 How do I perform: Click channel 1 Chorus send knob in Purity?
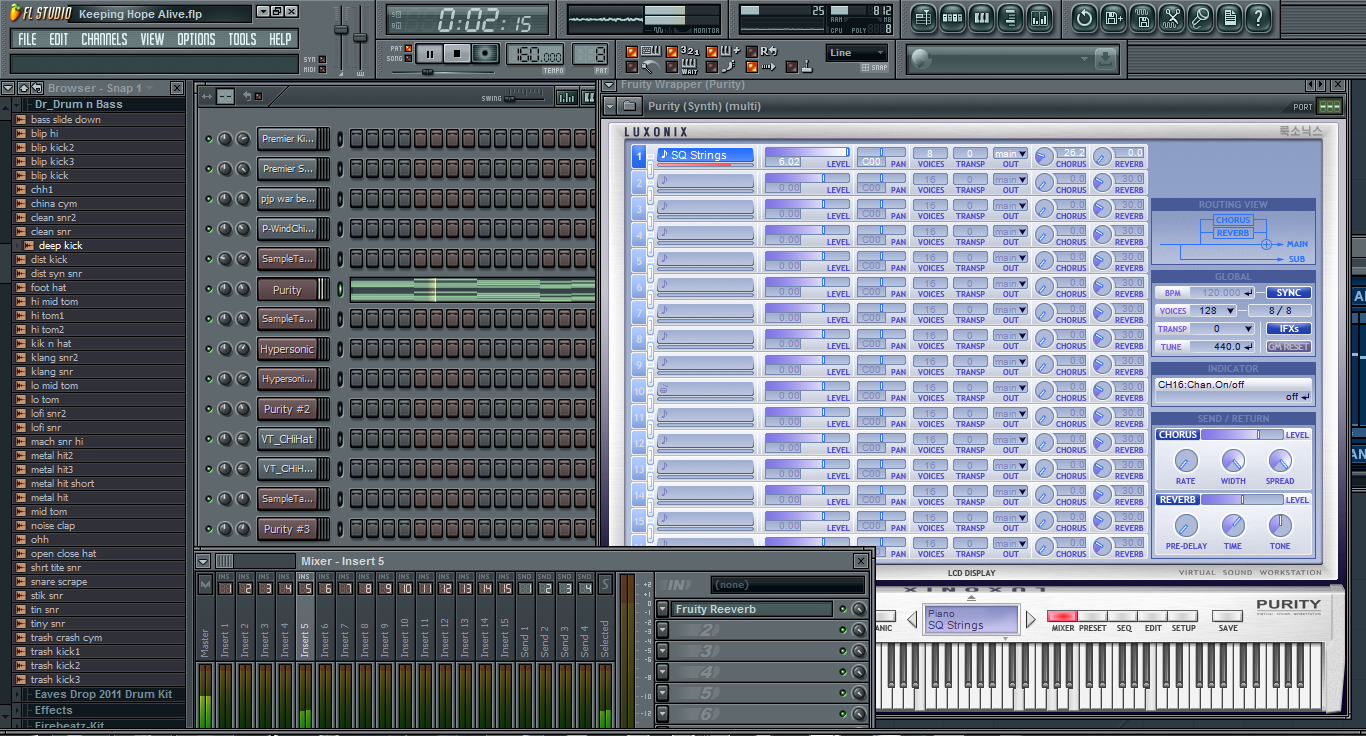point(1044,157)
